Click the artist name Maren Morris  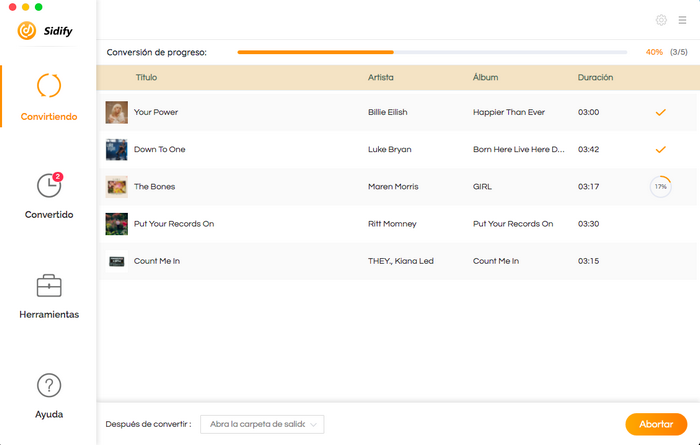pyautogui.click(x=393, y=187)
